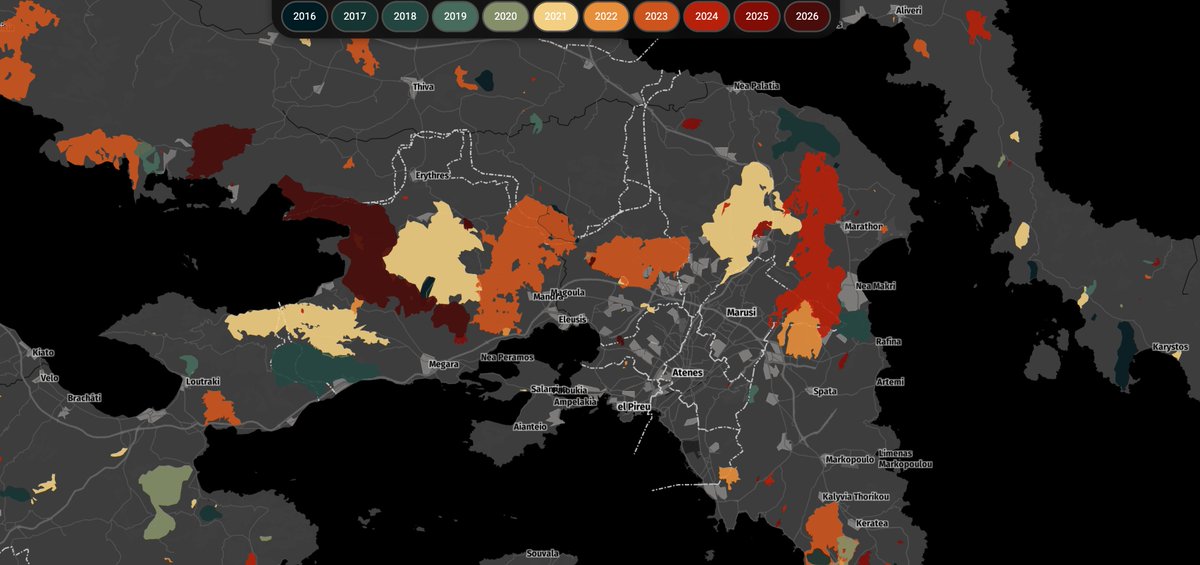
Task: Toggle the 2020 year filter
Action: pos(506,16)
